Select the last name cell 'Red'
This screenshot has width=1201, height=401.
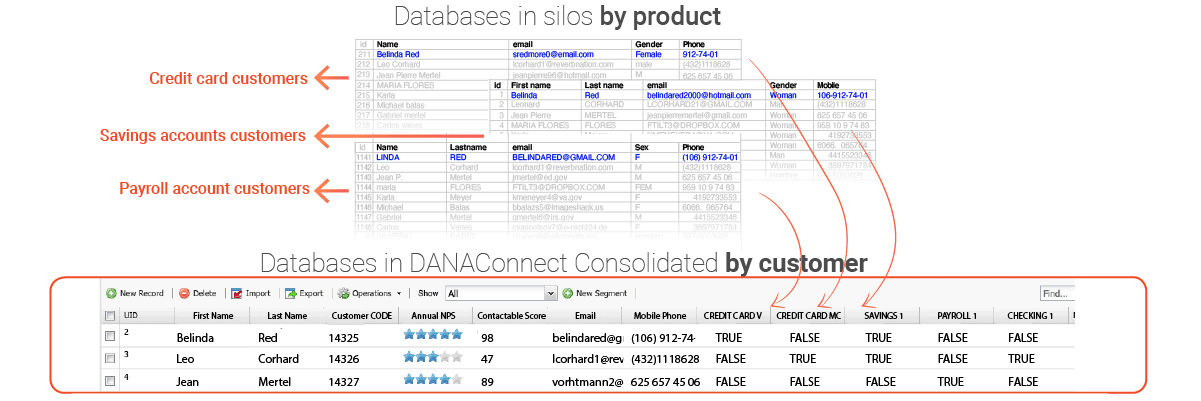268,338
